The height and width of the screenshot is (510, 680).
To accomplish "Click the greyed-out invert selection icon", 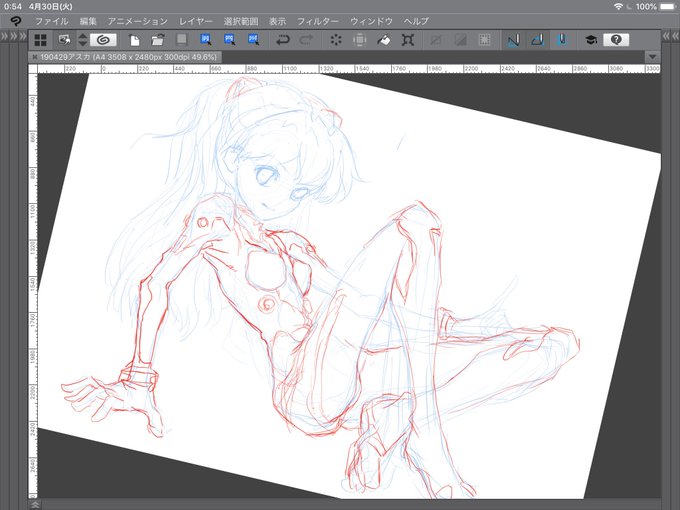I will click(x=460, y=40).
